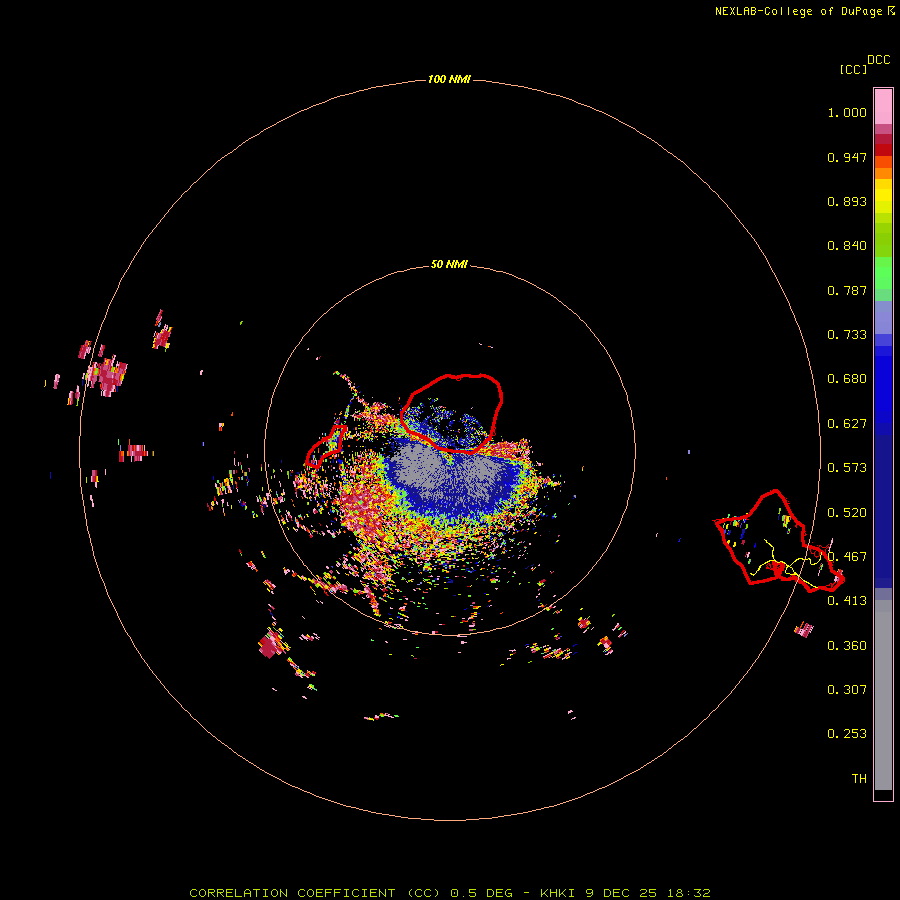Screen dimensions: 900x900
Task: Pick the red swatch just above 0.947
Action: point(883,150)
